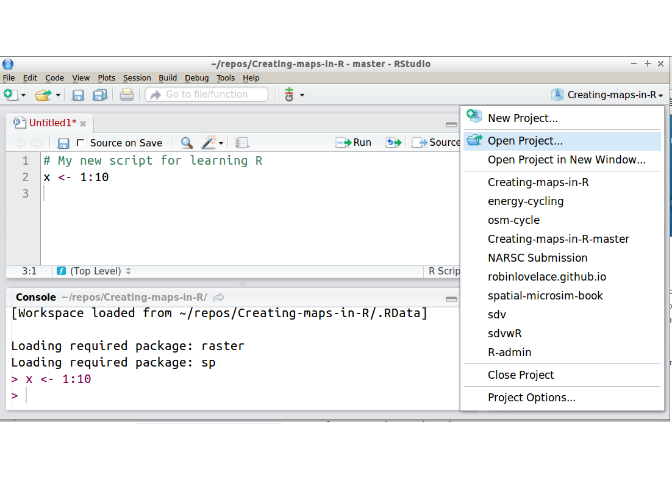This screenshot has height=480, width=672.
Task: Open the Tools menu
Action: [x=225, y=78]
